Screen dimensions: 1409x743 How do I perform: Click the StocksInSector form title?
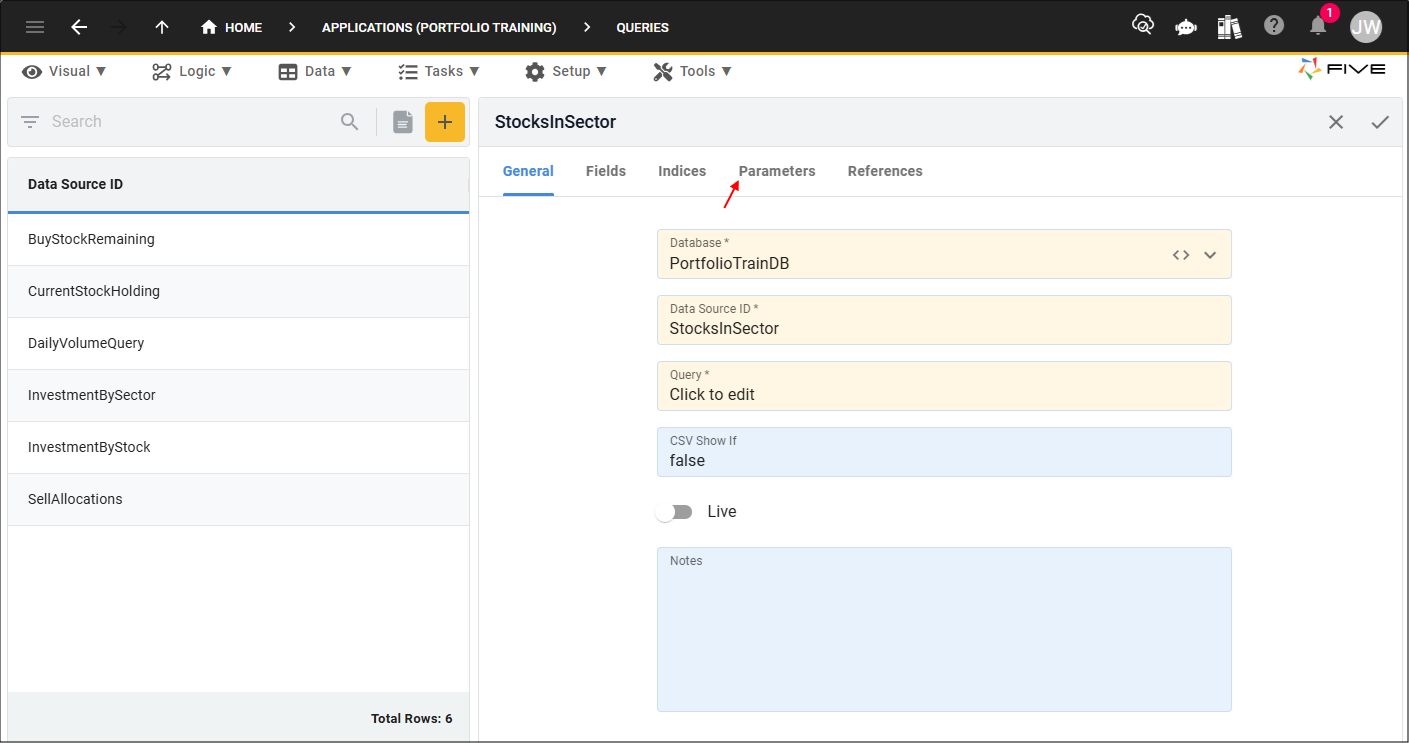pos(555,122)
